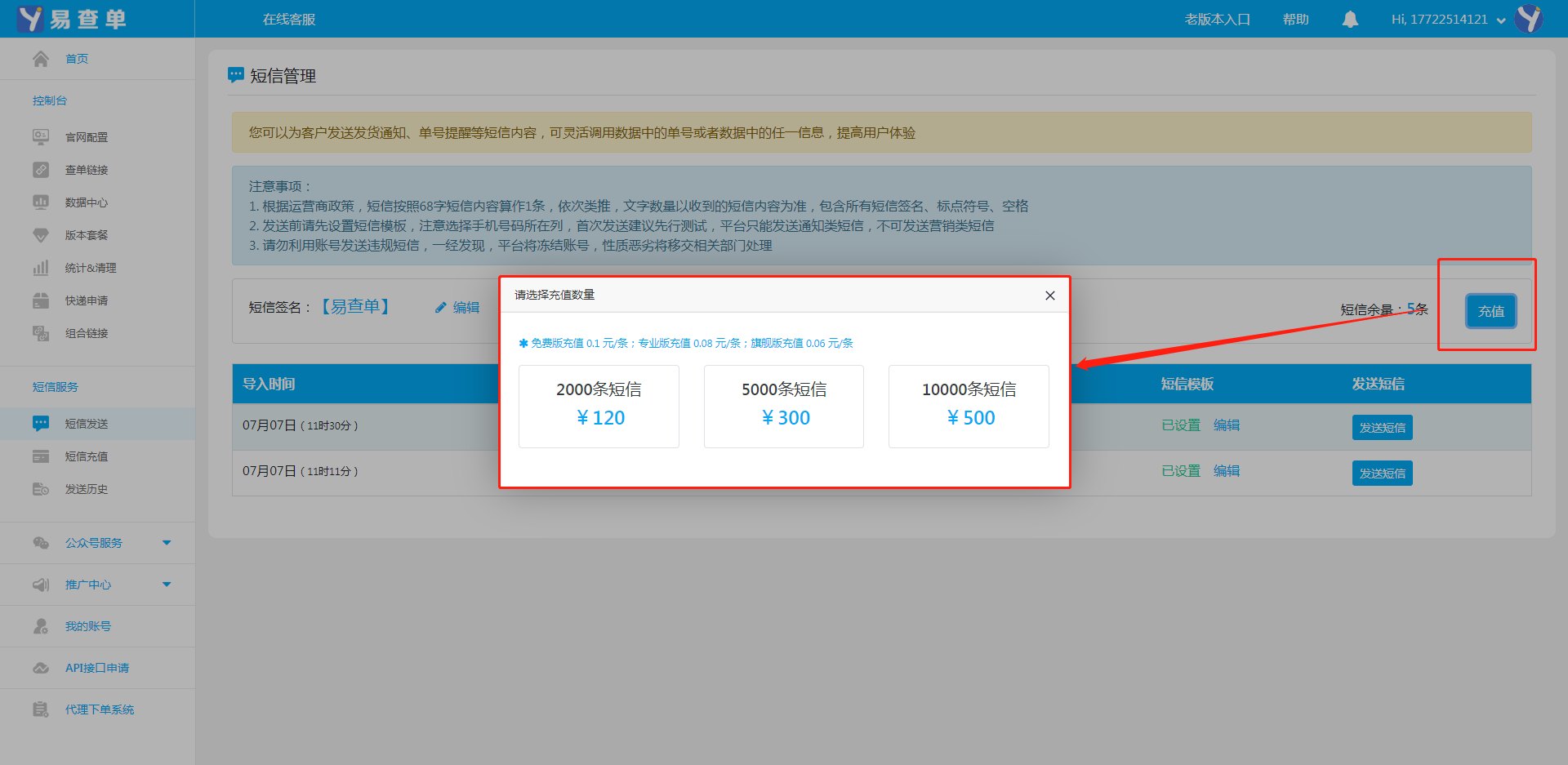Open 老版本入口 link in header
1568x765 pixels.
[x=1217, y=20]
